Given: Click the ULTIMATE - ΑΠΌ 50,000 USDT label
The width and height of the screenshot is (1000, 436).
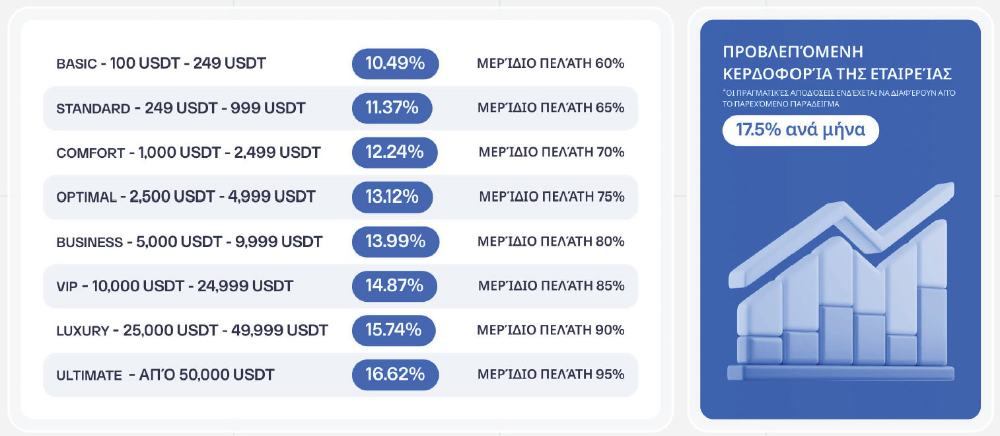Looking at the screenshot, I should point(166,375).
